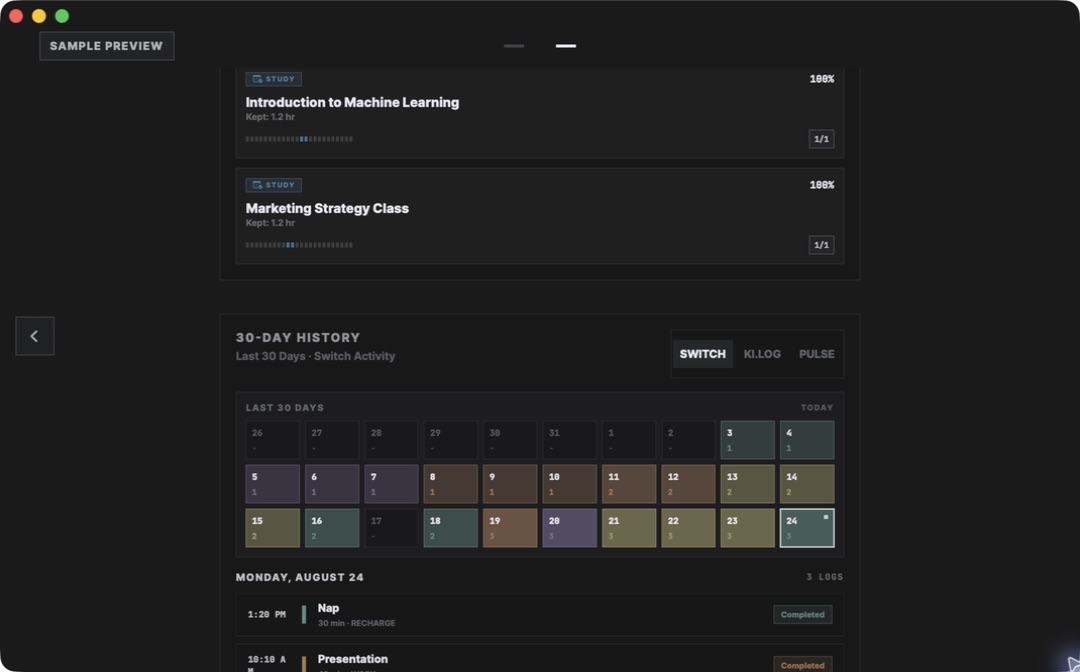Select day 3 cell in history
The height and width of the screenshot is (672, 1080).
click(x=747, y=440)
